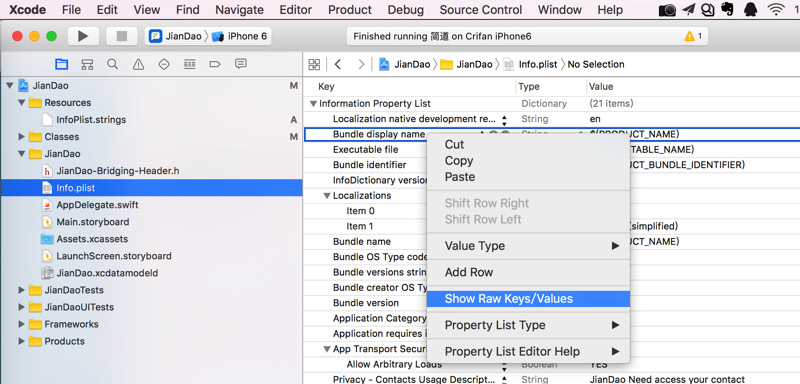800x384 pixels.
Task: Click the Stop button in toolbar
Action: click(x=121, y=36)
